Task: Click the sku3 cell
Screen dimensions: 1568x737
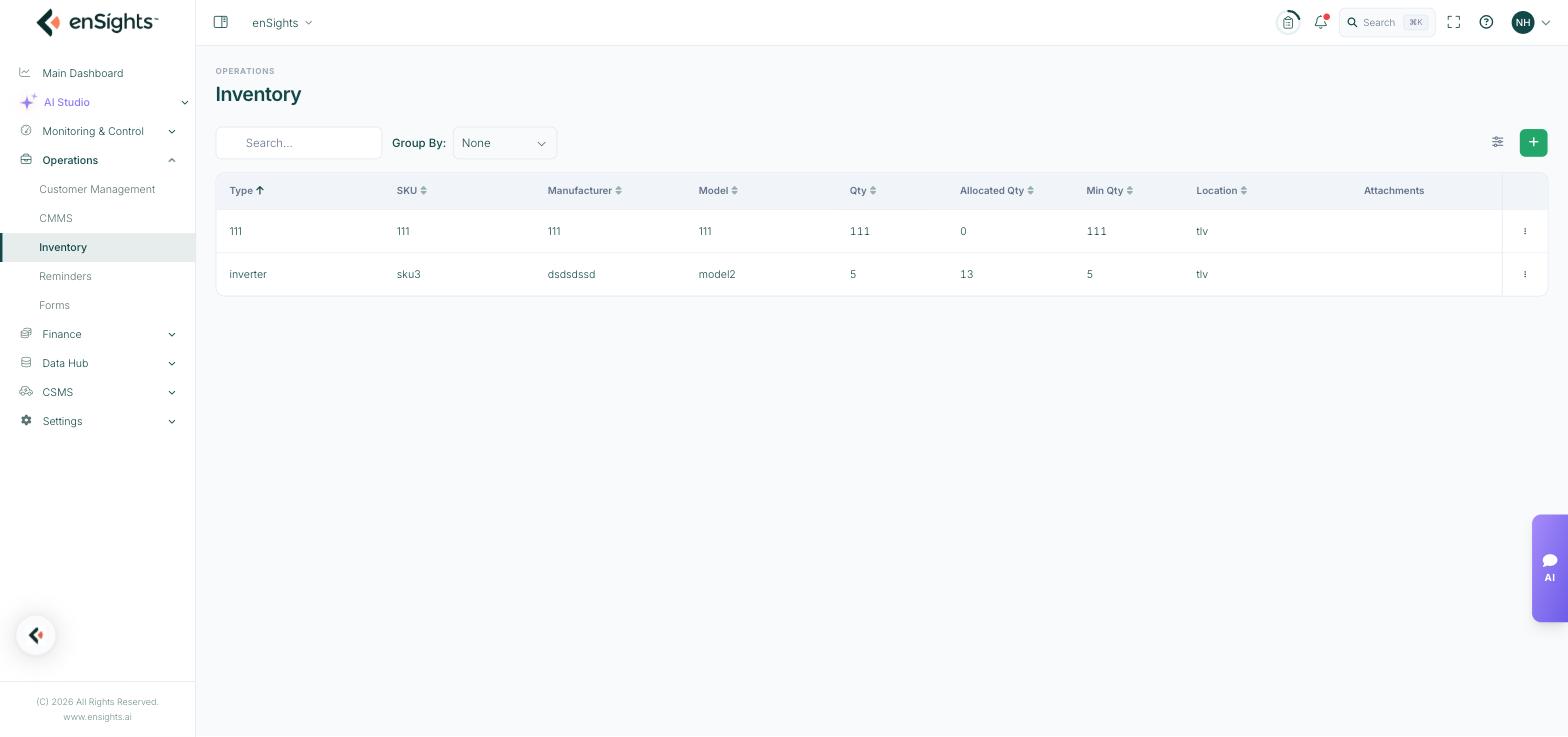Action: coord(408,274)
